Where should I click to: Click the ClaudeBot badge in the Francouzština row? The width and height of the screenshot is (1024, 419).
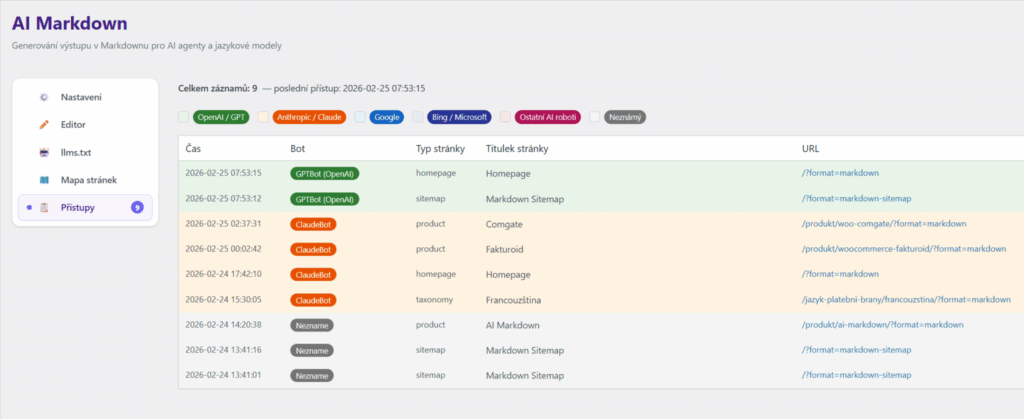(313, 300)
